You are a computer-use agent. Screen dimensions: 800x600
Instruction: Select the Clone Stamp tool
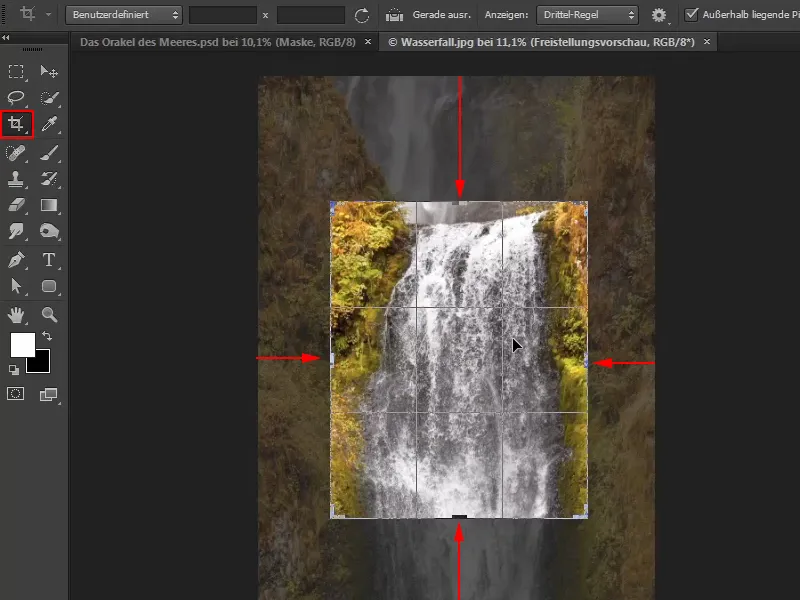(x=16, y=179)
